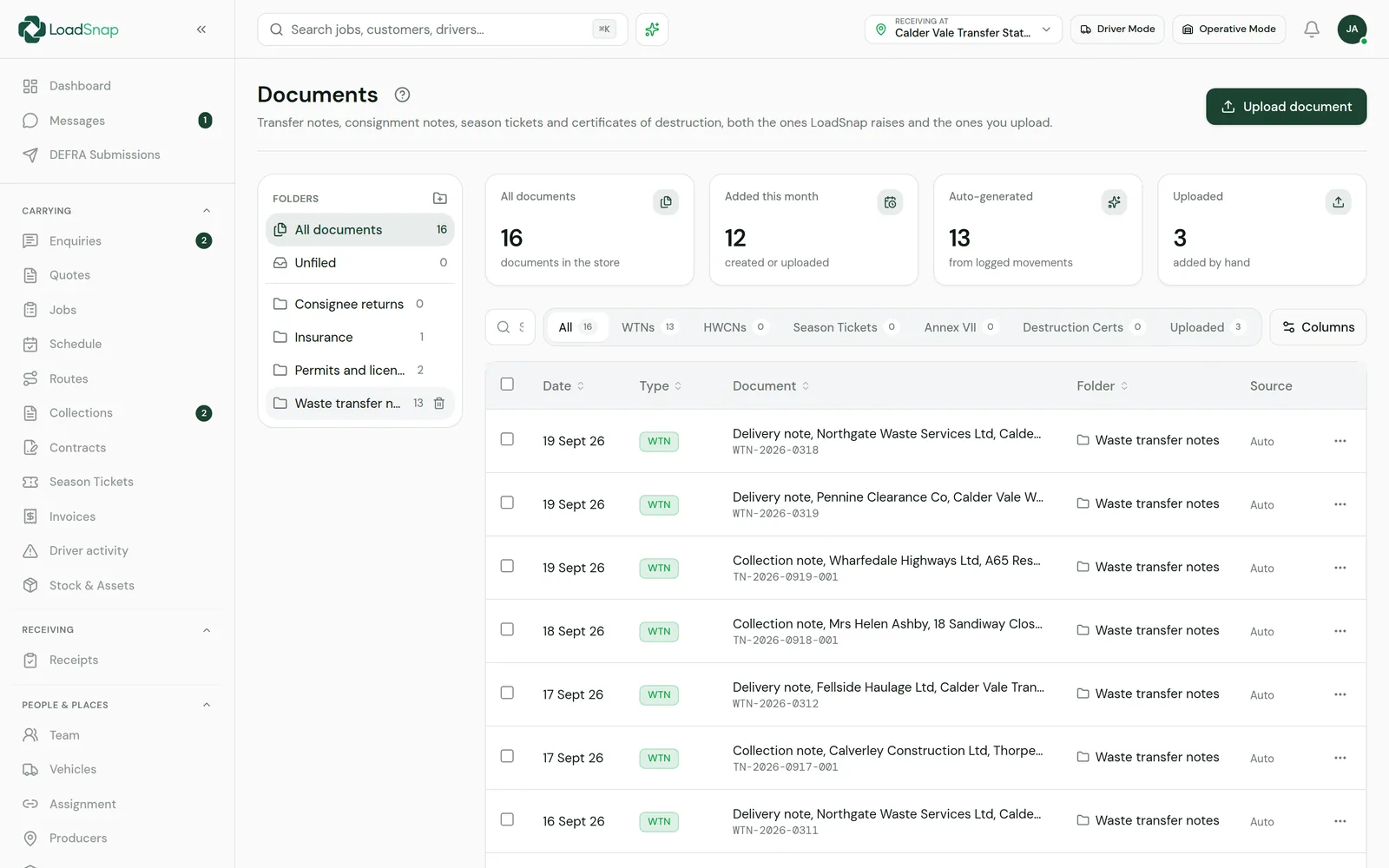Toggle the select-all checkbox in table header
1389x868 pixels.
coord(507,385)
